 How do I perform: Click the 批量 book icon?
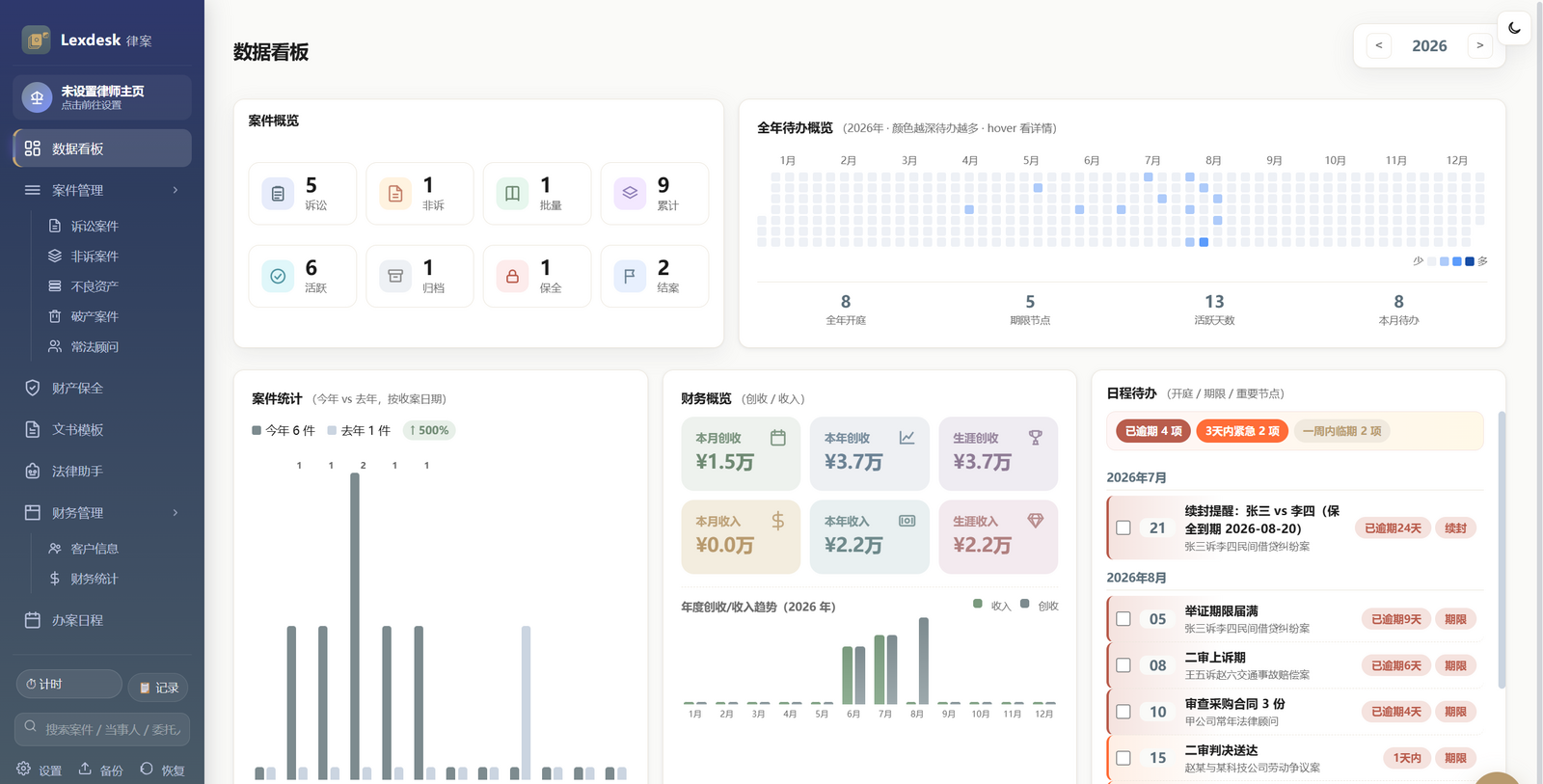tap(512, 194)
